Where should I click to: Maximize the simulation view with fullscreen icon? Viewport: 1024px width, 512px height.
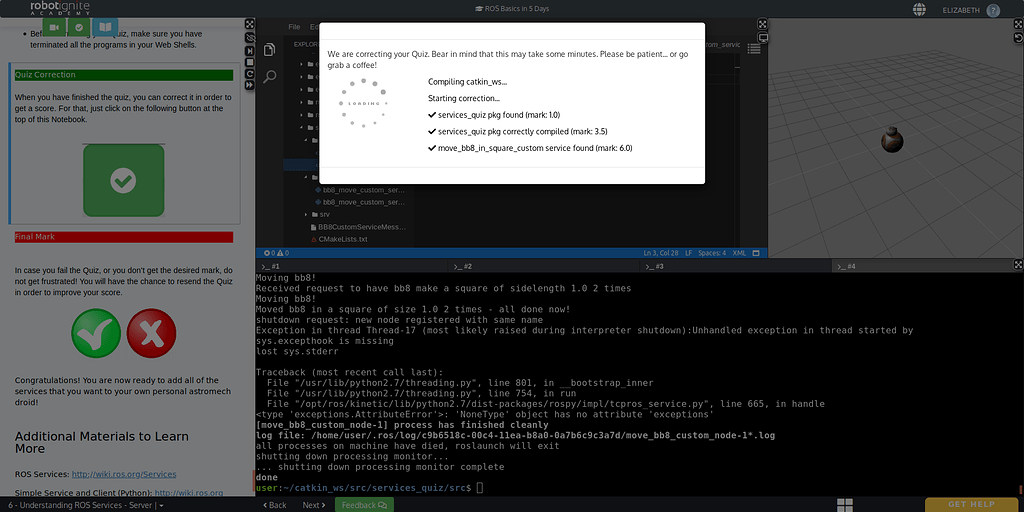click(x=1017, y=24)
